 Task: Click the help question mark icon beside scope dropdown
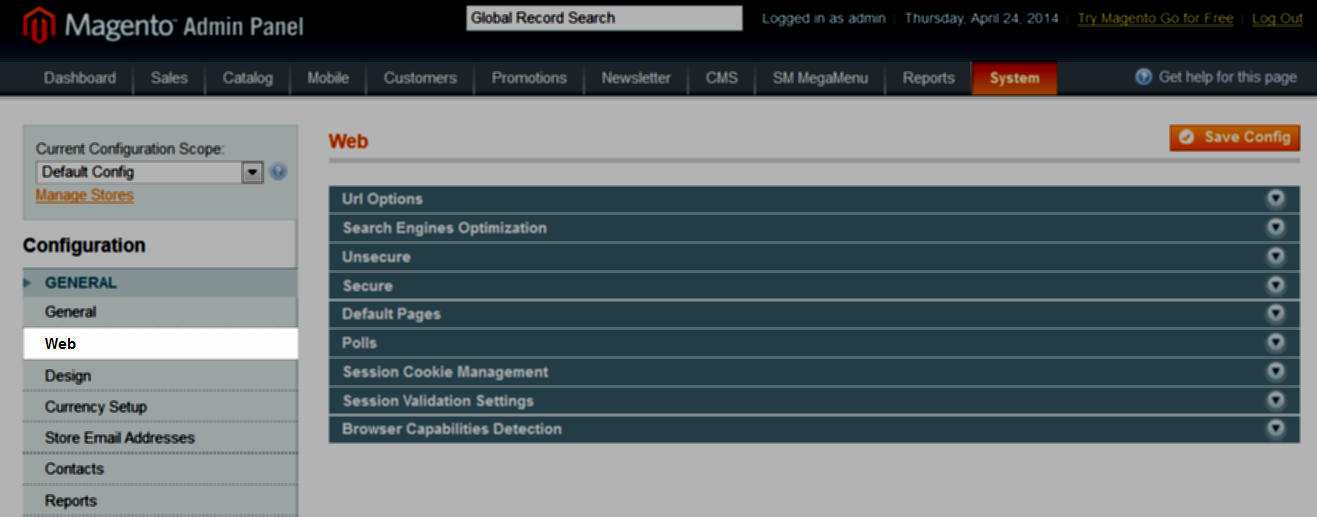278,172
